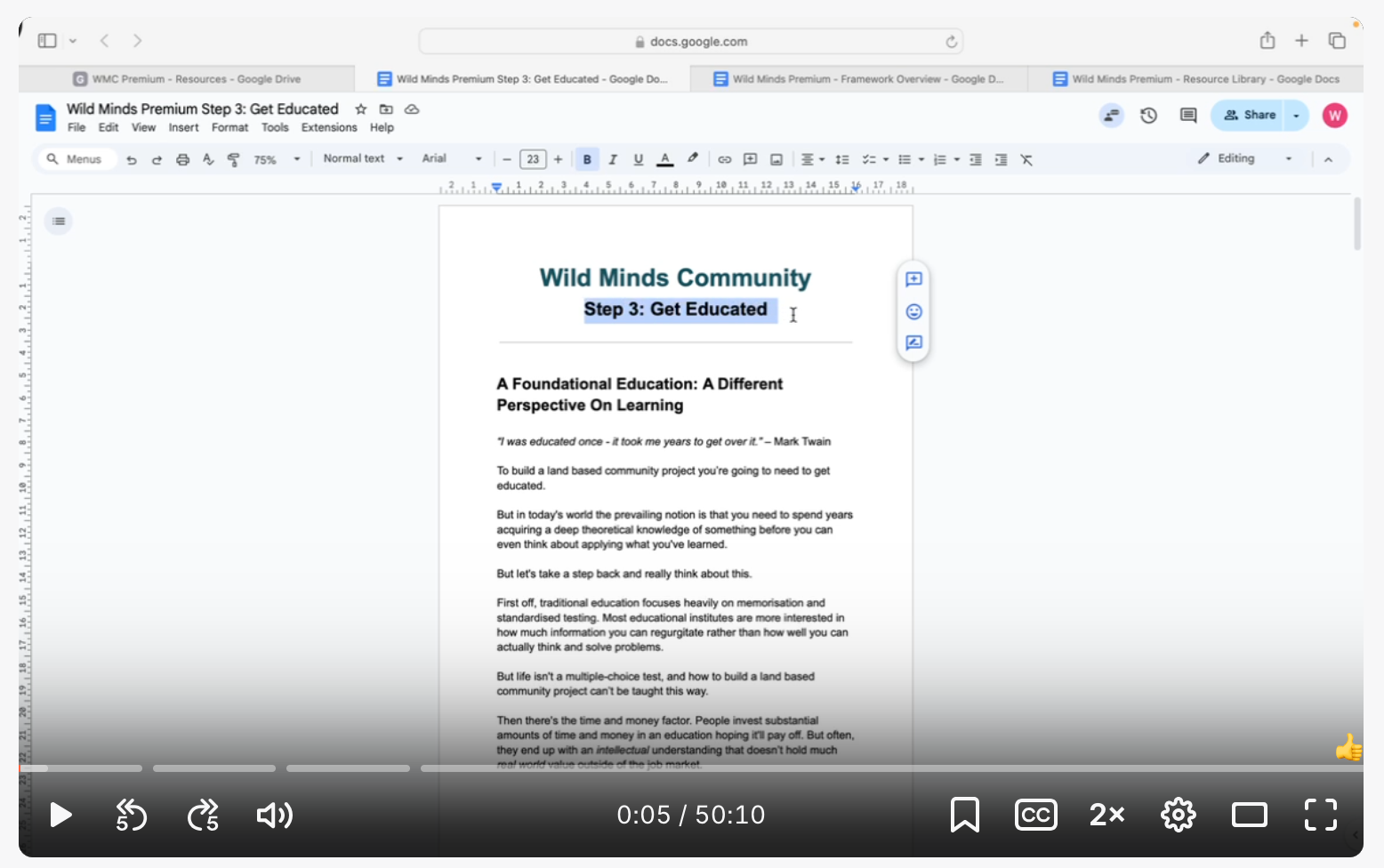Star the Wild Minds document
Image resolution: width=1384 pixels, height=868 pixels.
(x=360, y=109)
